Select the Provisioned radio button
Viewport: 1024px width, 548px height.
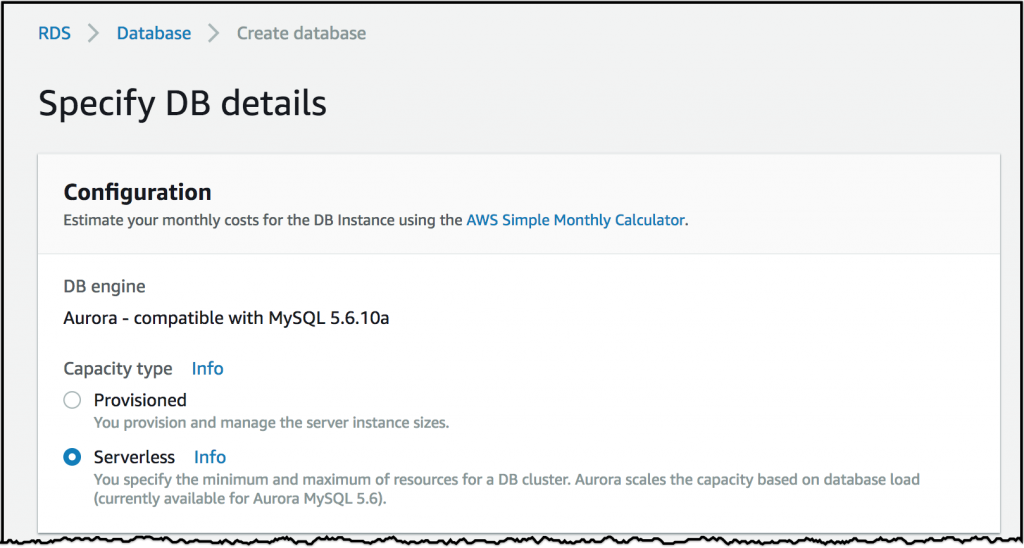[72, 400]
